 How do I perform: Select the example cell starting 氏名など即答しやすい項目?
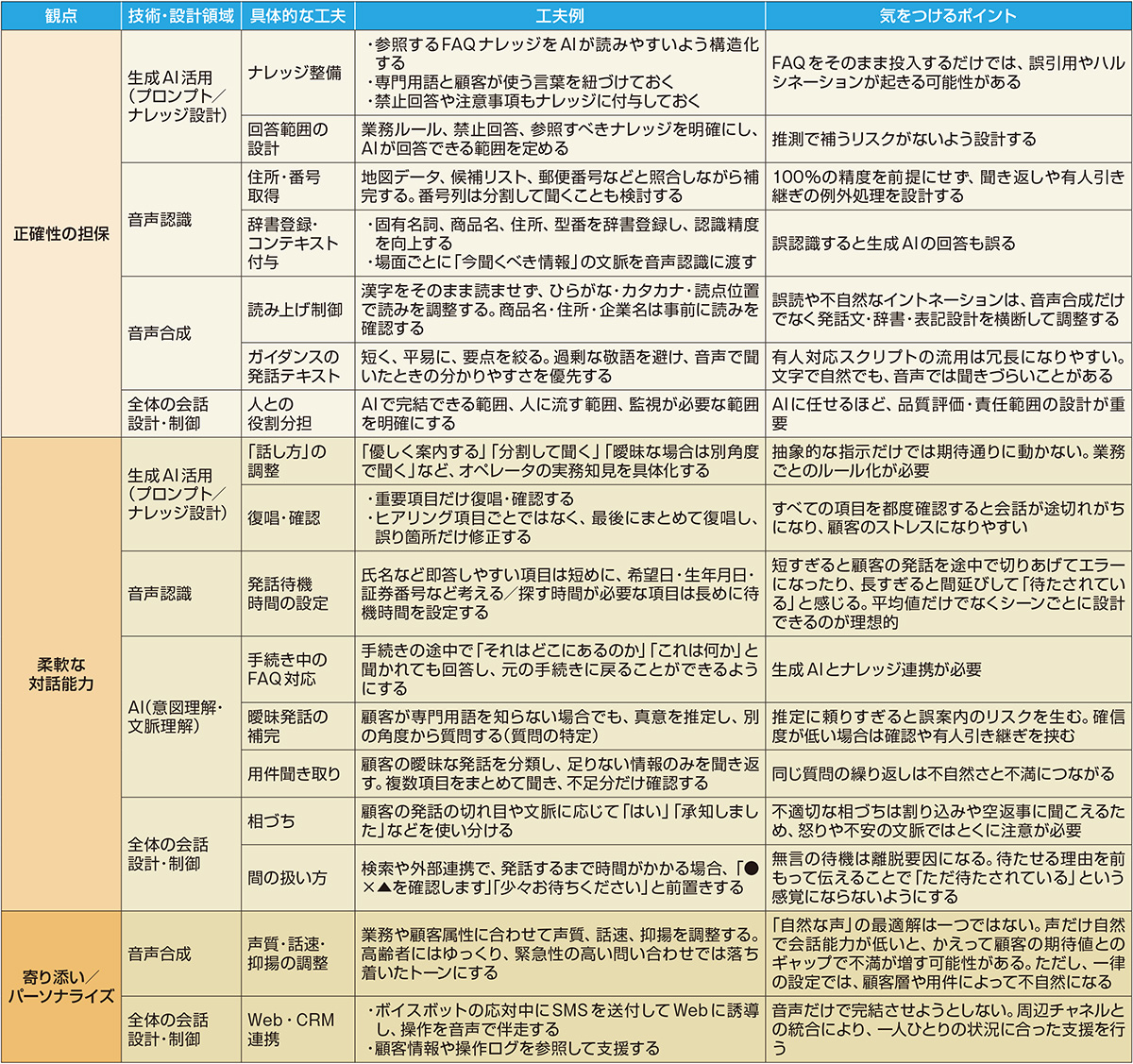click(560, 594)
